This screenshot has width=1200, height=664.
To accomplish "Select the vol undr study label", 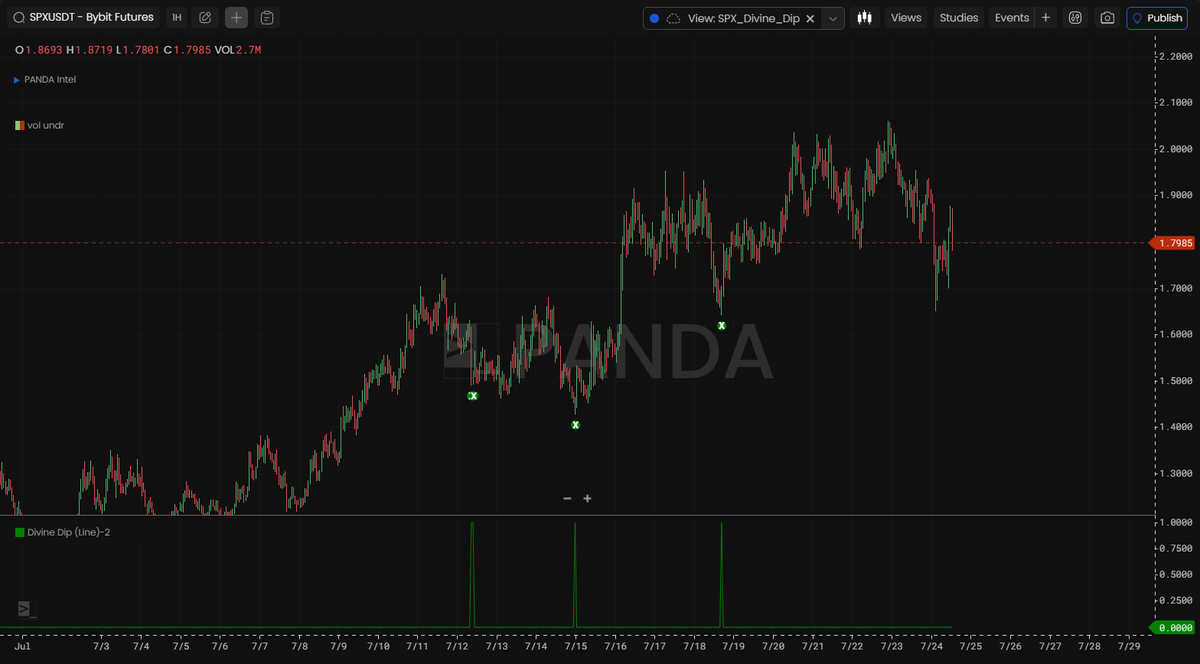I will [x=46, y=125].
